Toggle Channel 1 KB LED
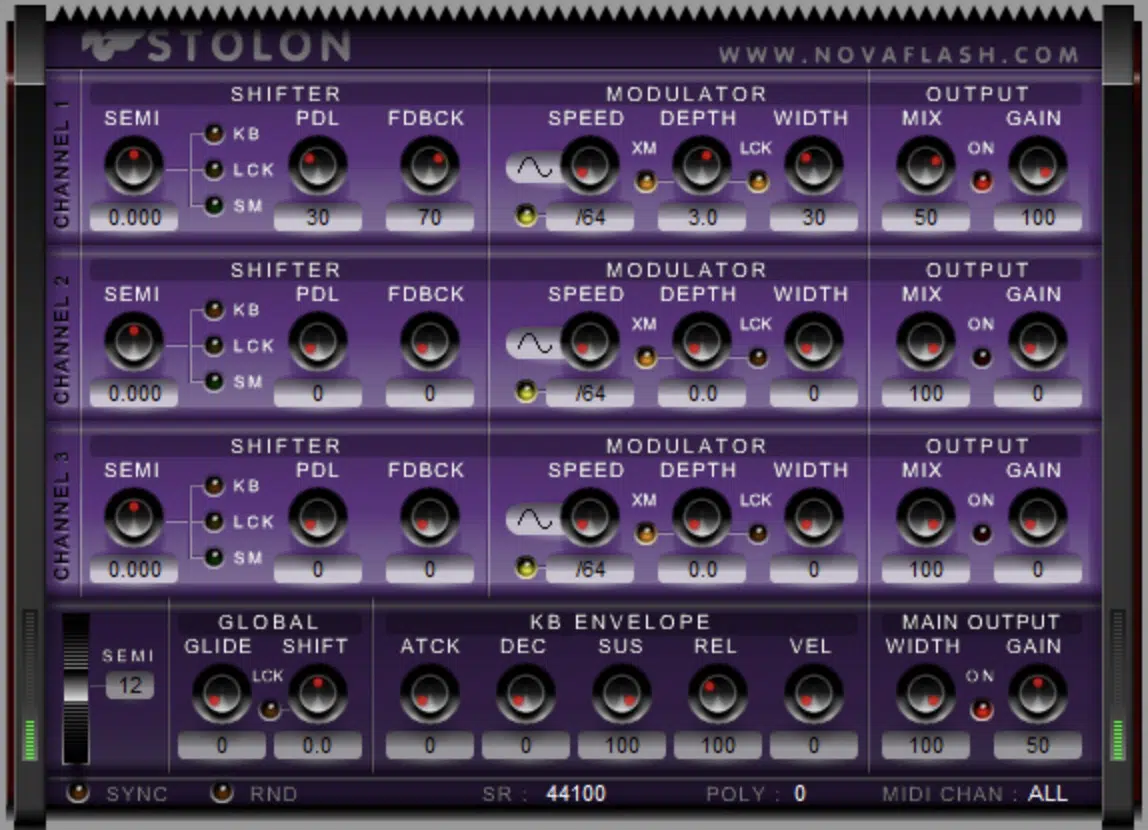 (x=214, y=134)
